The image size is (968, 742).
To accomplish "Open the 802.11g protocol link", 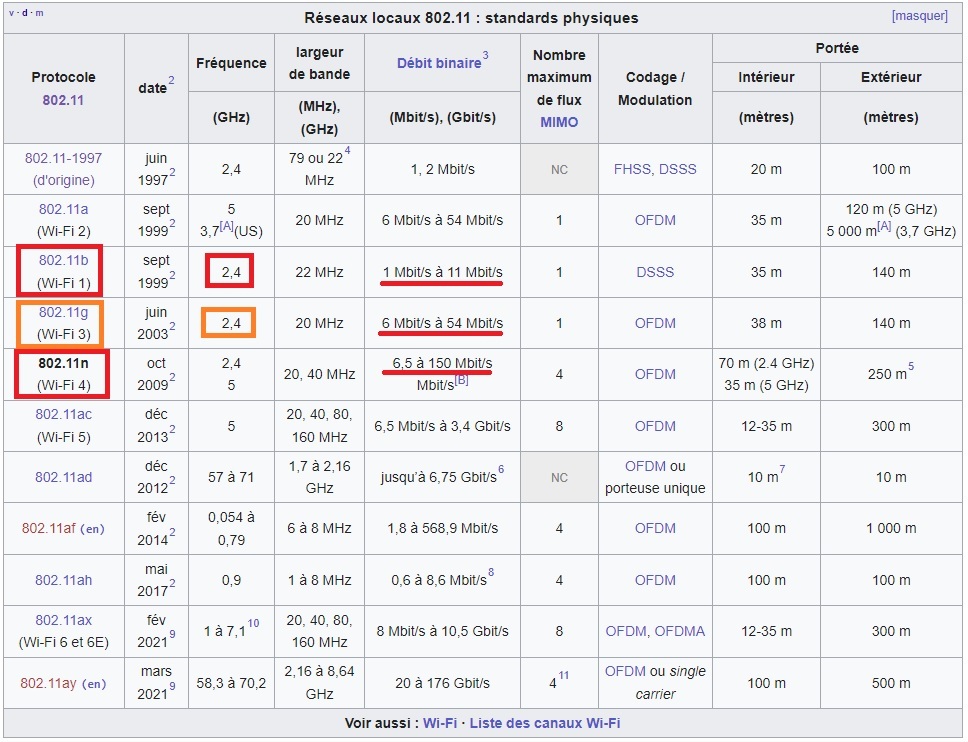I will point(63,312).
